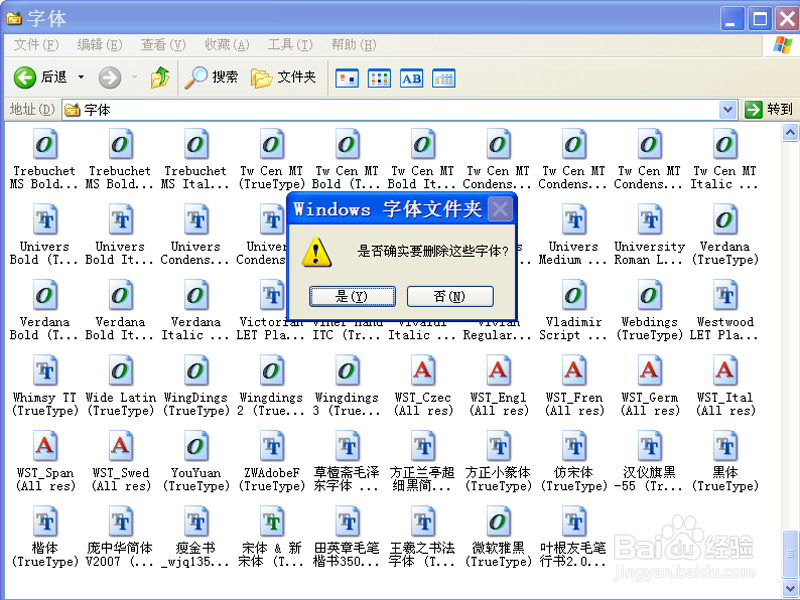The image size is (800, 600).
Task: Select the Univers Medium font icon
Action: point(574,220)
